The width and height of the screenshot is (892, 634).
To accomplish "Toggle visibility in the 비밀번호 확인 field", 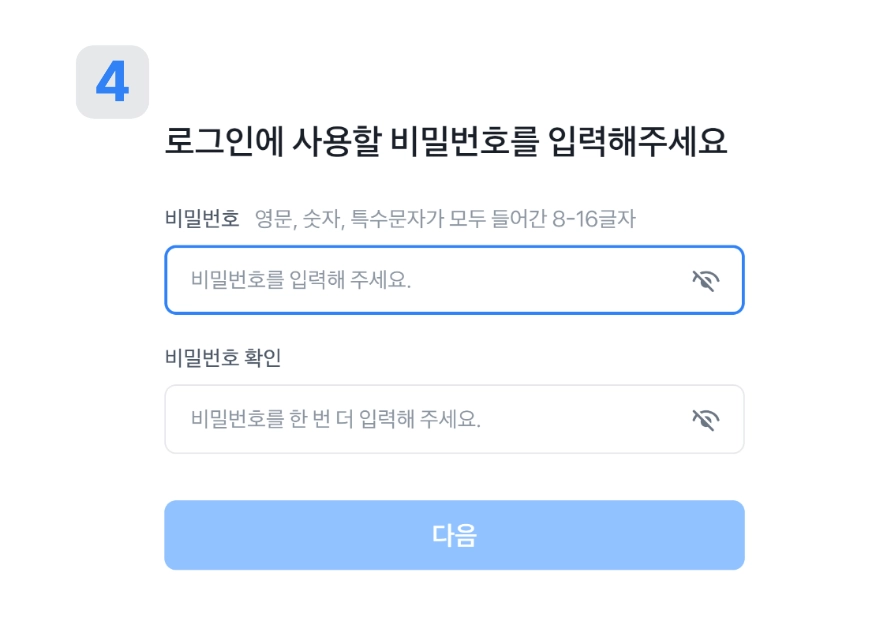I will click(x=705, y=419).
